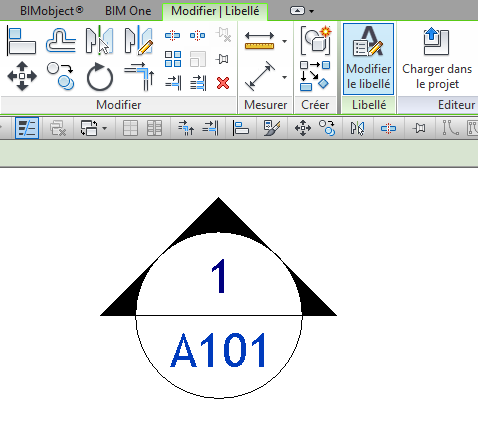Toggle the Properties palette in quick toolbar
The width and height of the screenshot is (478, 424).
(27, 128)
